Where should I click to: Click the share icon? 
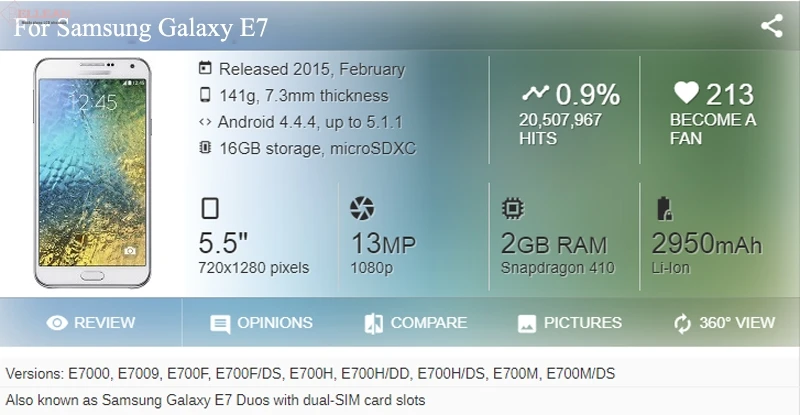click(771, 26)
